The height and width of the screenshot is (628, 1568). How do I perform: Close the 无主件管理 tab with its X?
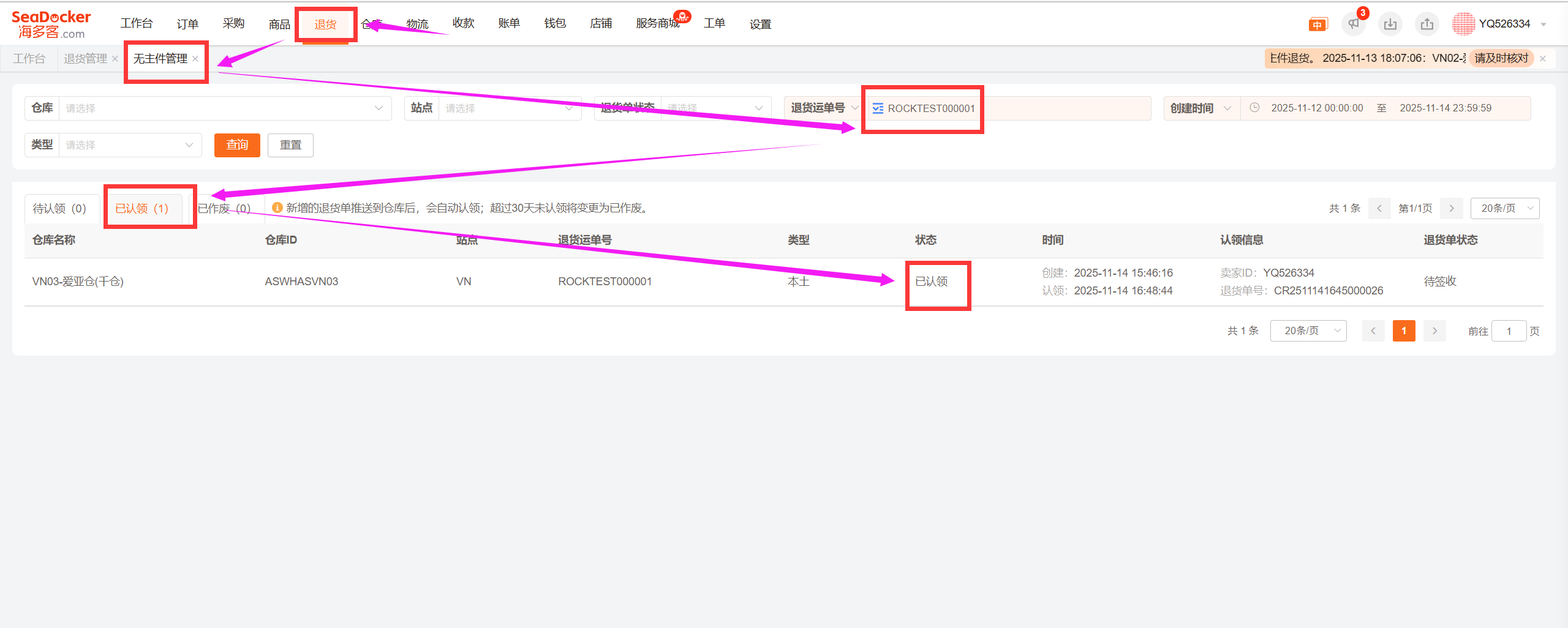click(195, 59)
